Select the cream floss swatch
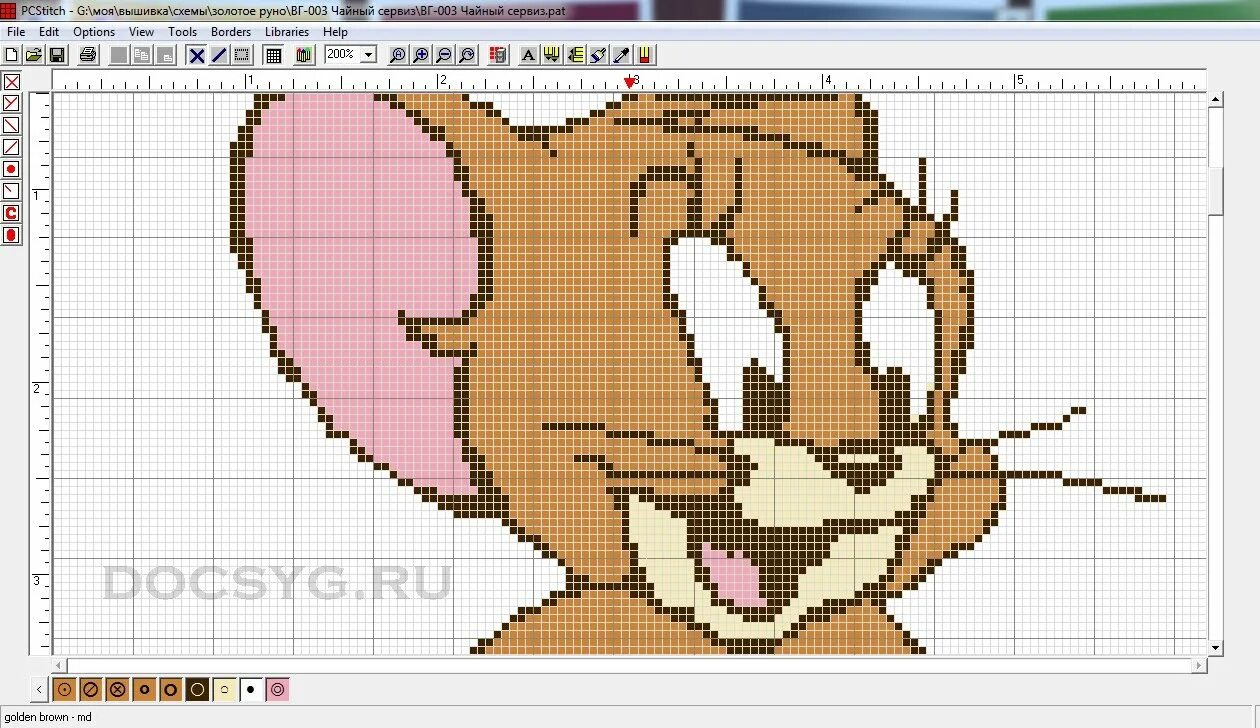This screenshot has height=728, width=1260. 225,689
